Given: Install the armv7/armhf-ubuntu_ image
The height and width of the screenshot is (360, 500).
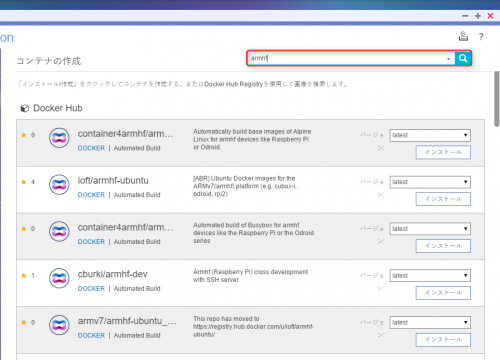Looking at the screenshot, I should click(x=443, y=340).
